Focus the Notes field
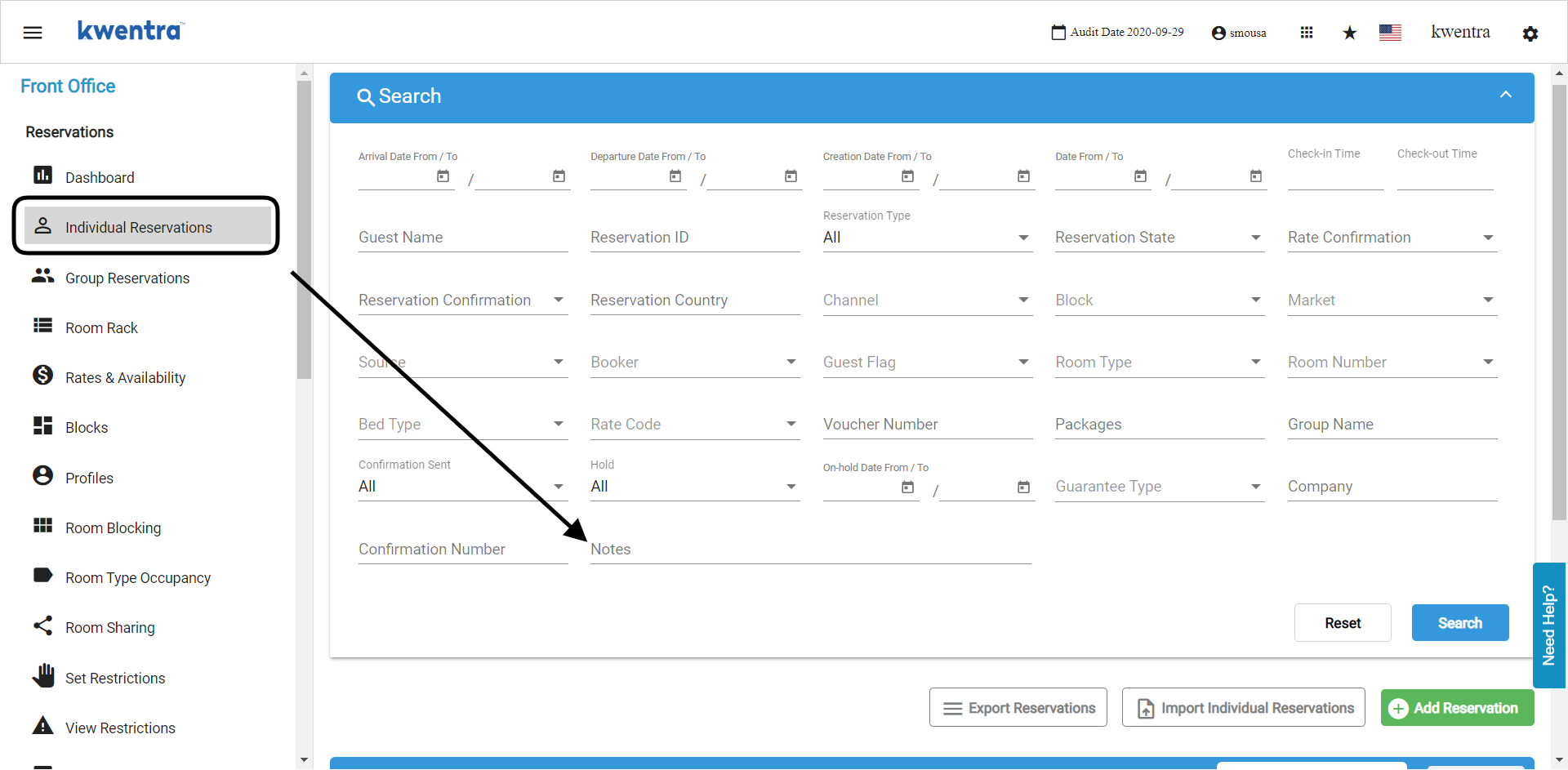 tap(811, 550)
